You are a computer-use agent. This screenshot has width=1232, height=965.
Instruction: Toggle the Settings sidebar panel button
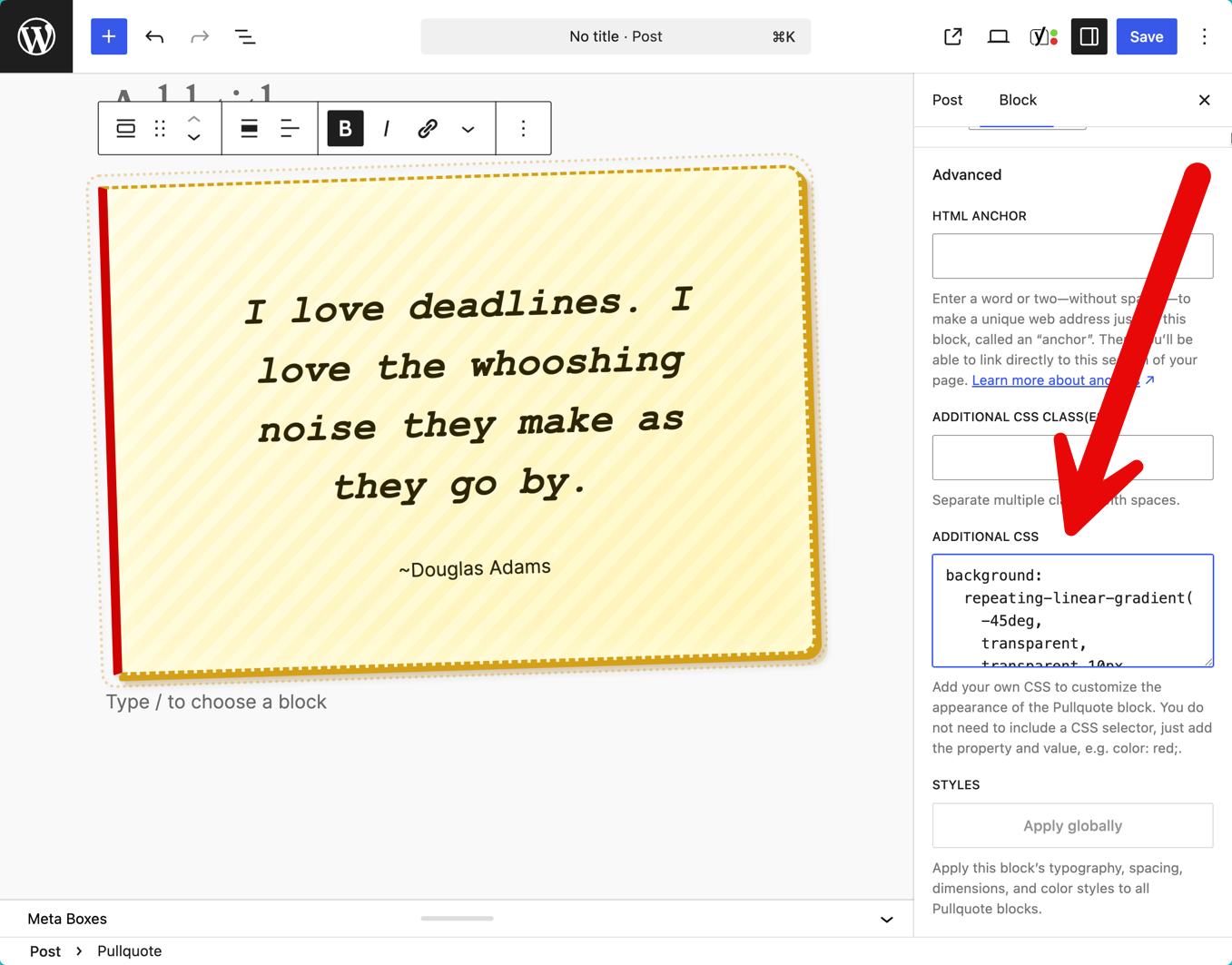tap(1089, 36)
